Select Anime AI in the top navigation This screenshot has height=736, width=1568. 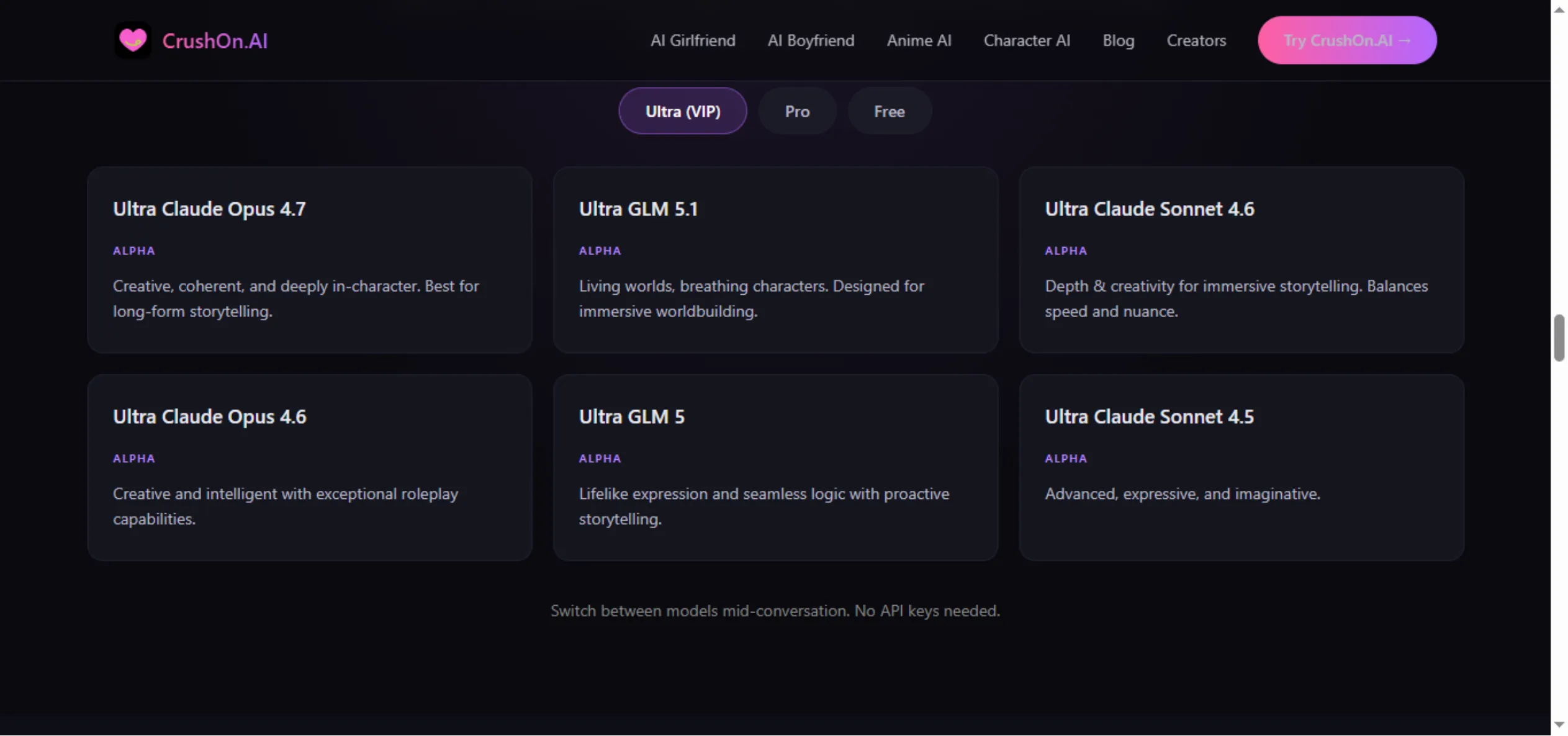(919, 40)
